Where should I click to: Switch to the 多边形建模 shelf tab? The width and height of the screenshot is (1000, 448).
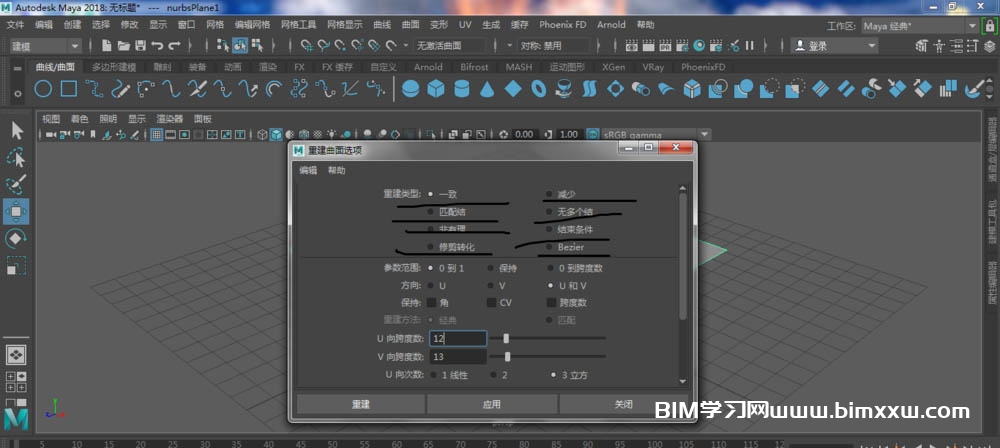tap(114, 67)
